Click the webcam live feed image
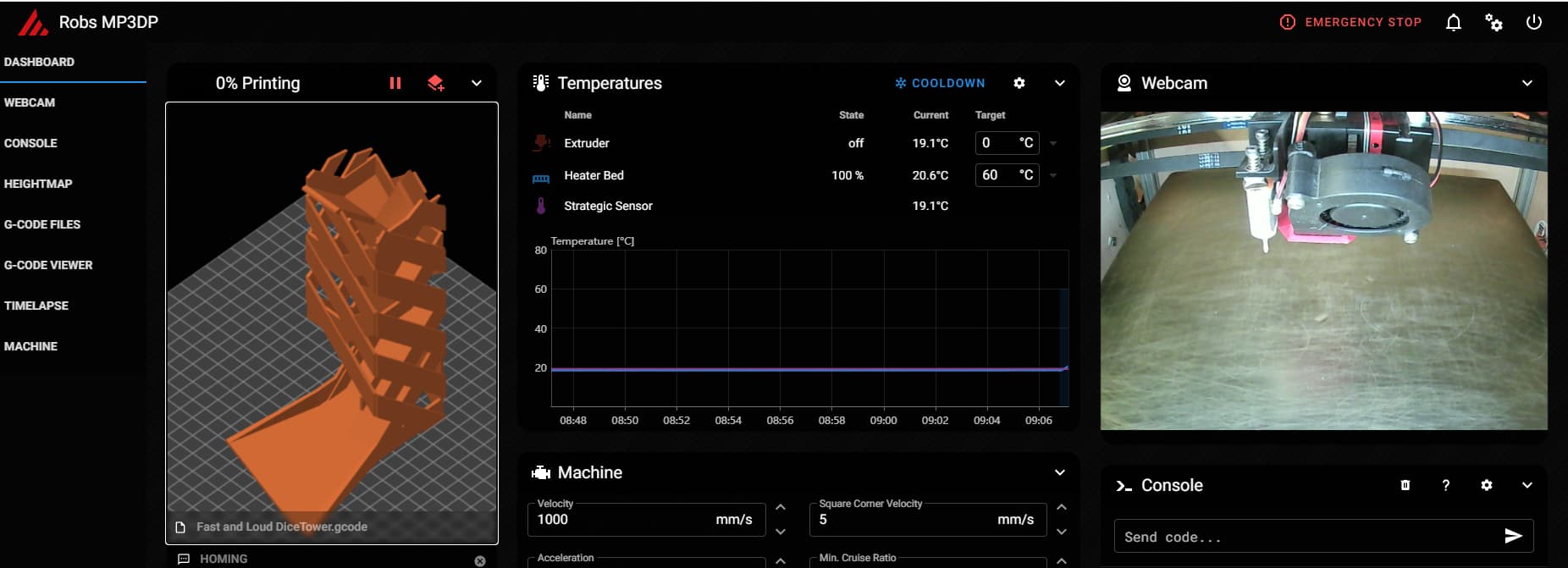 tap(1323, 271)
